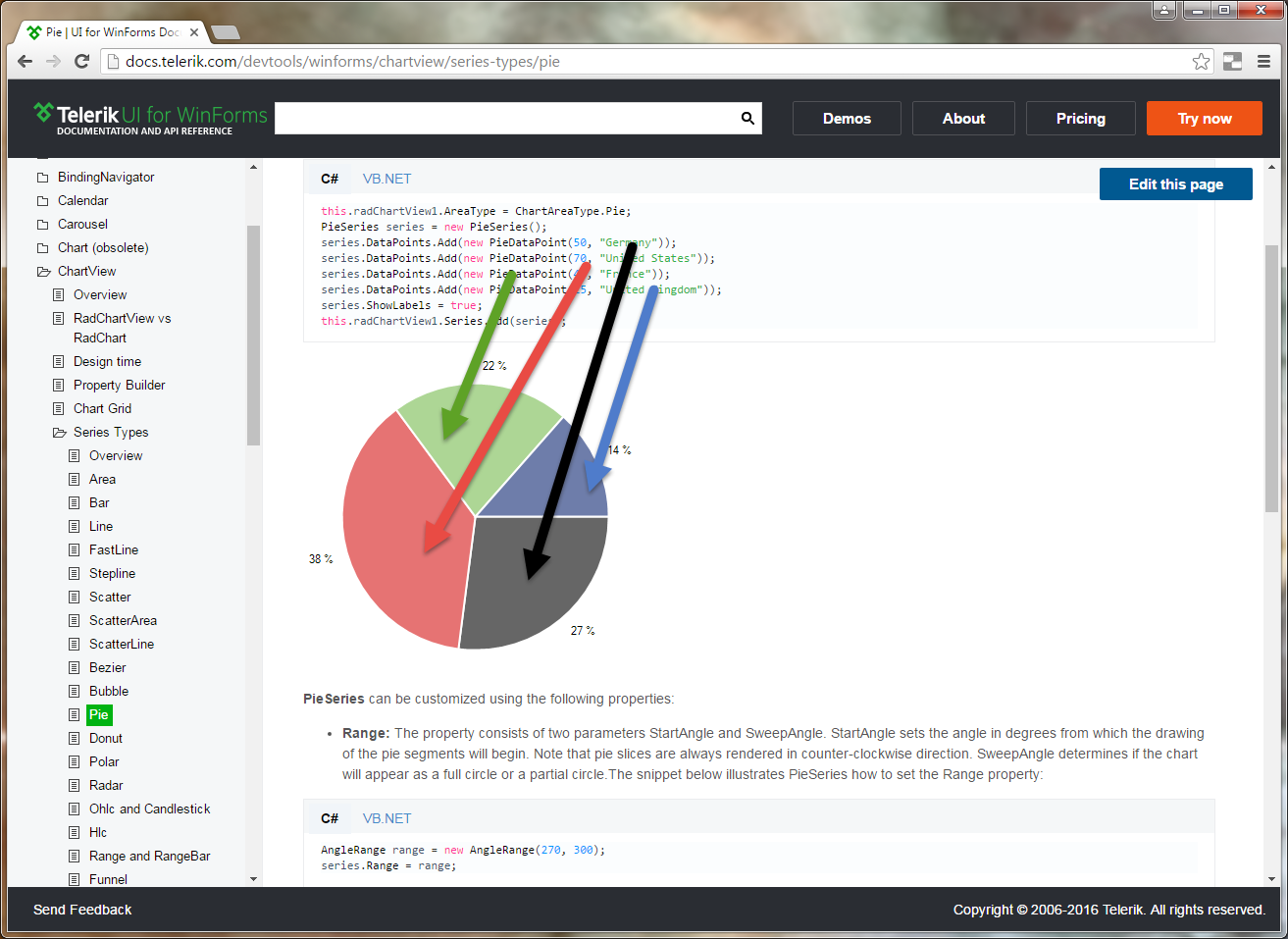Click the document icon beside Radar

75,786
